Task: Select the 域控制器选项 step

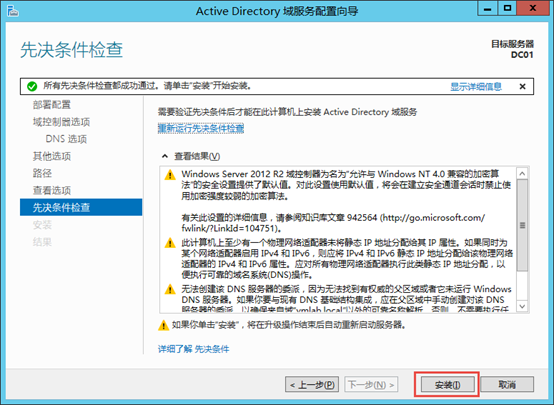Action: click(x=61, y=122)
